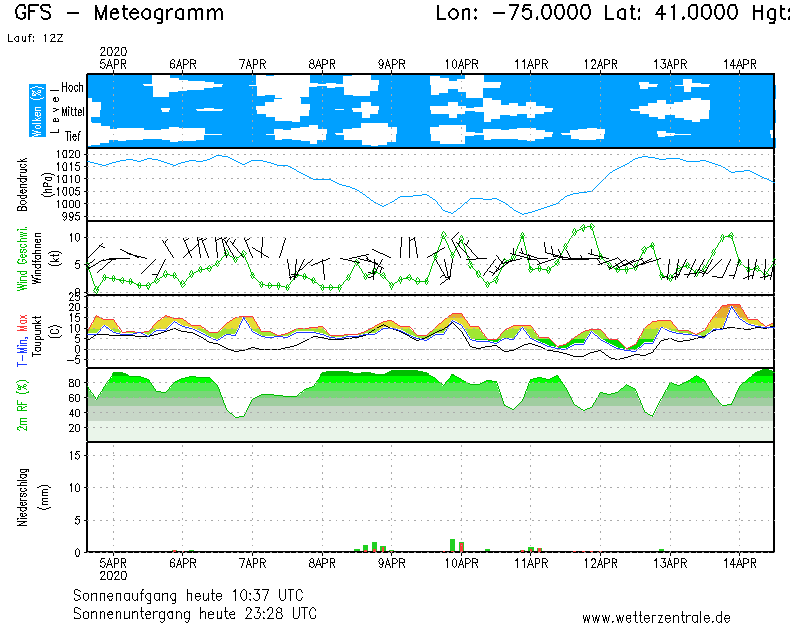Click the www.wetterzentrale.de link
800x625 pixels.
point(656,618)
